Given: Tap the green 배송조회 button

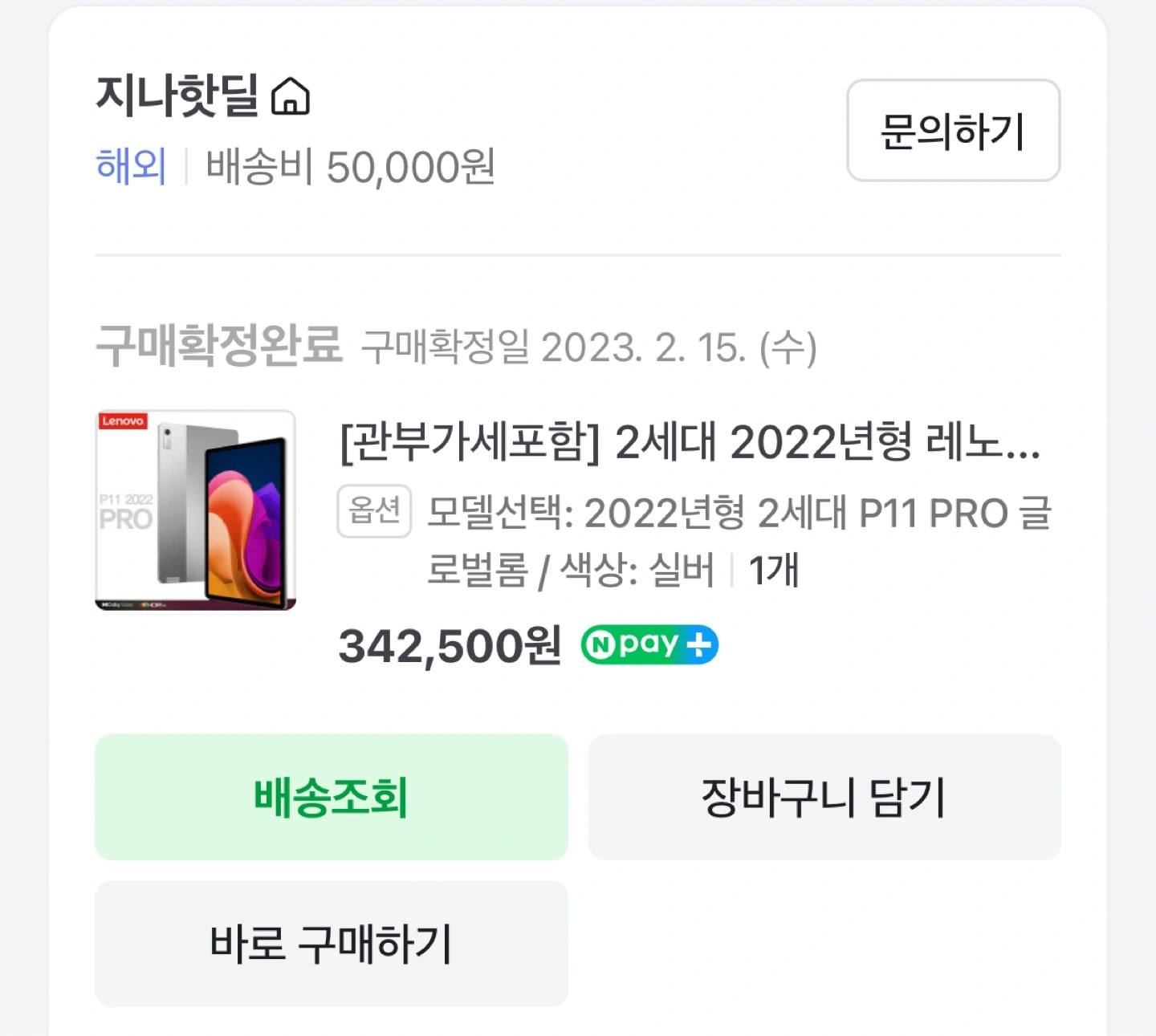Looking at the screenshot, I should tap(332, 797).
